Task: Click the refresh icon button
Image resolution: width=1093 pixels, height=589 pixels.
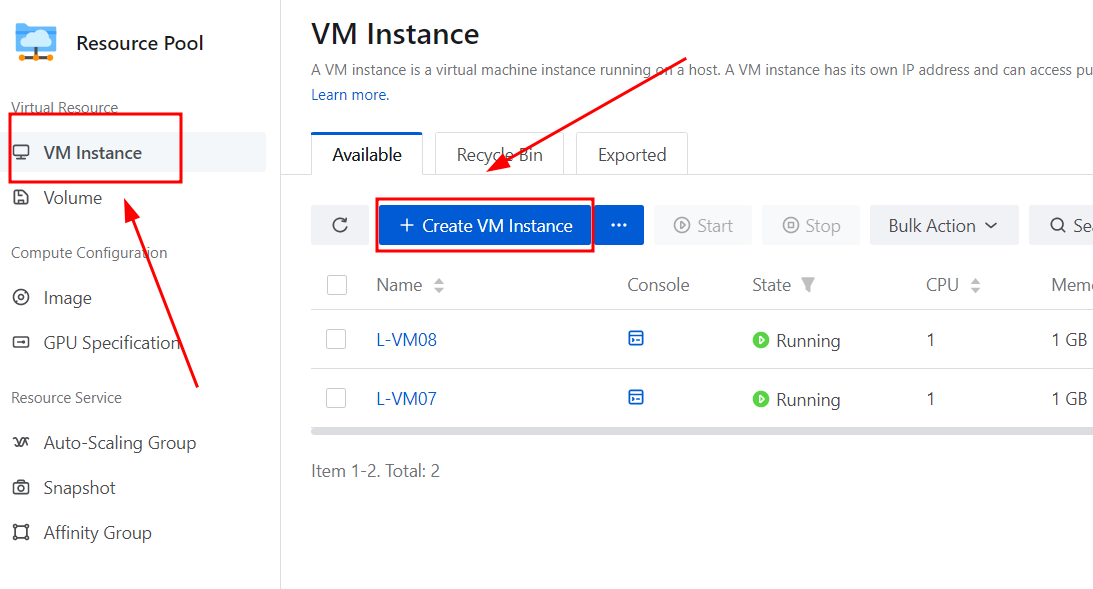Action: pos(340,225)
